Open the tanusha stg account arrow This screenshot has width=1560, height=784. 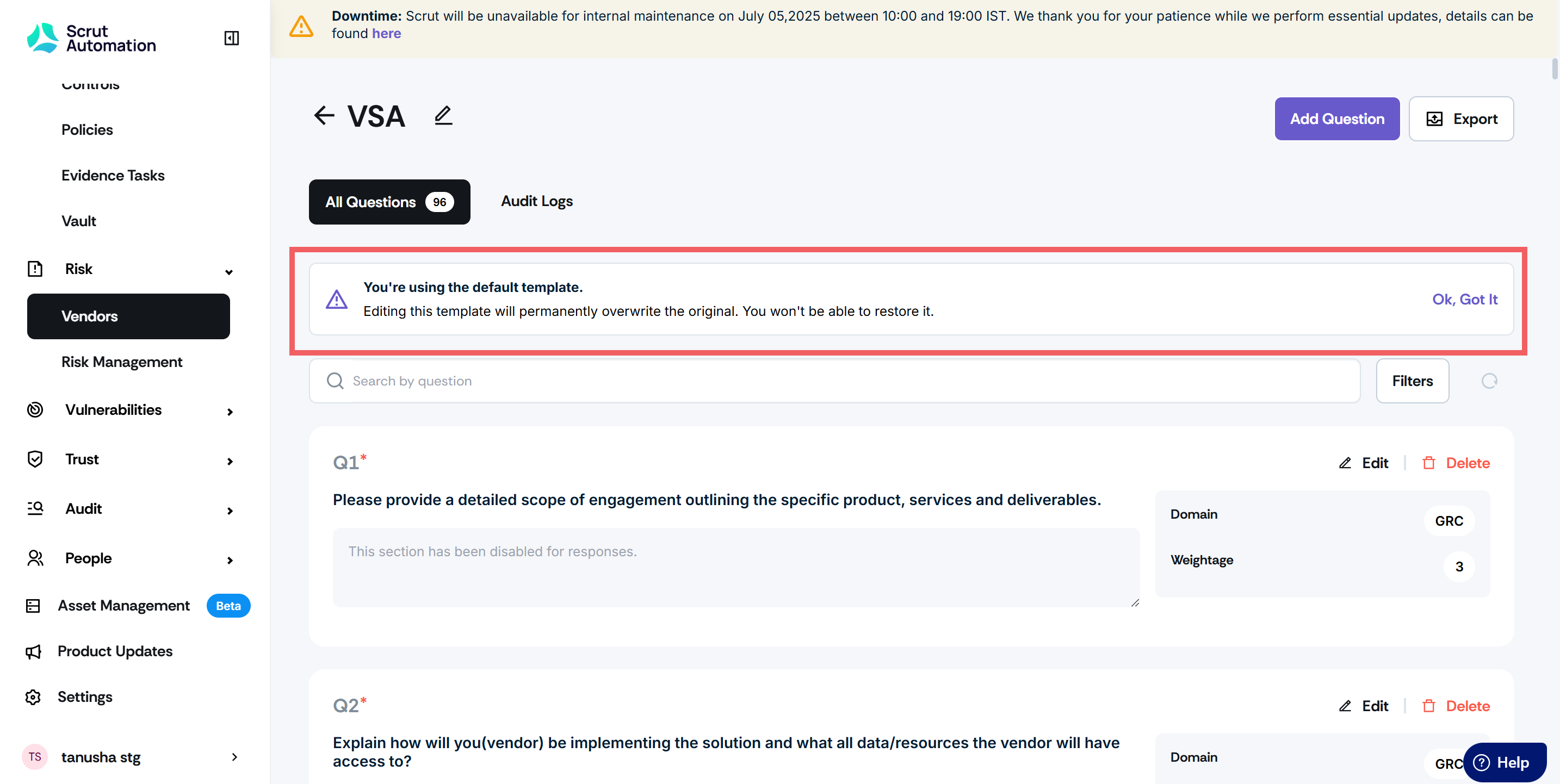(x=234, y=757)
